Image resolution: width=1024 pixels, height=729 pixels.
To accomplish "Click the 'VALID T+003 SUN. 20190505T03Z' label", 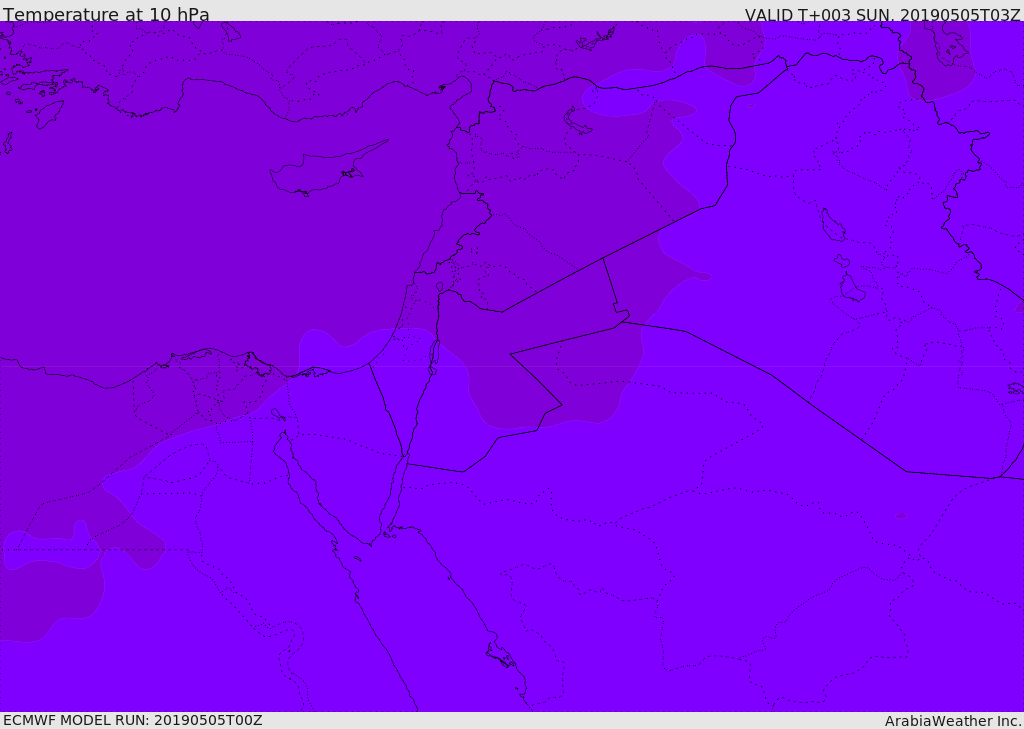I will [x=883, y=15].
